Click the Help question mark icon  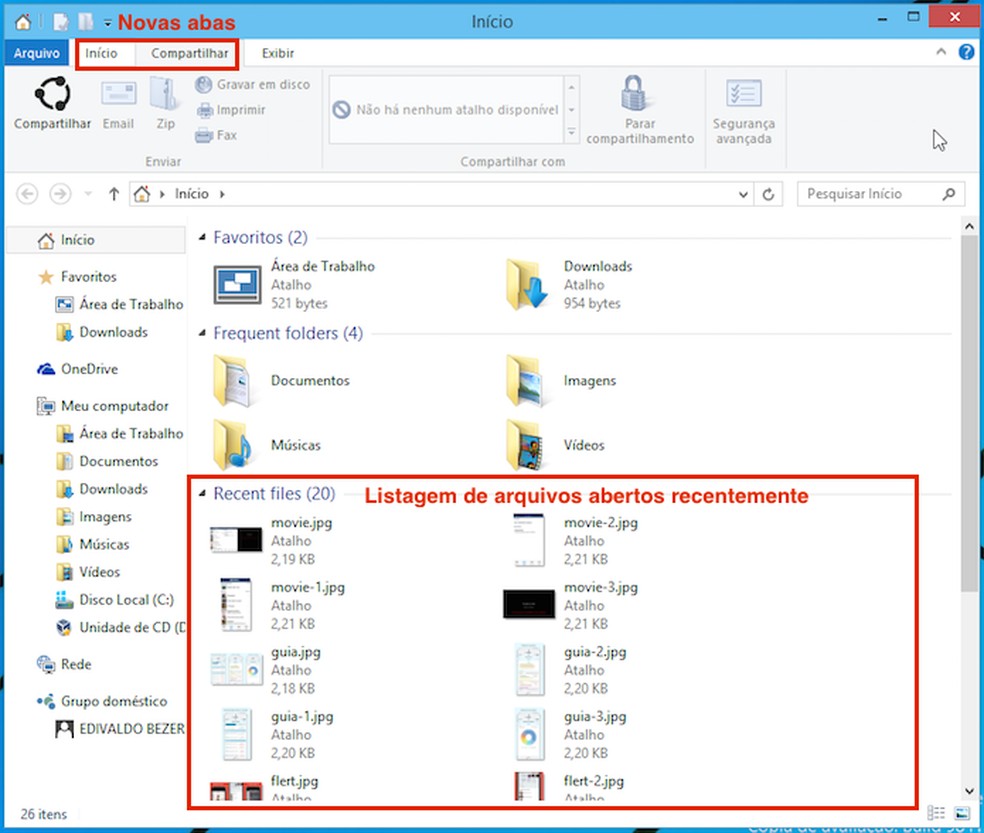click(966, 52)
